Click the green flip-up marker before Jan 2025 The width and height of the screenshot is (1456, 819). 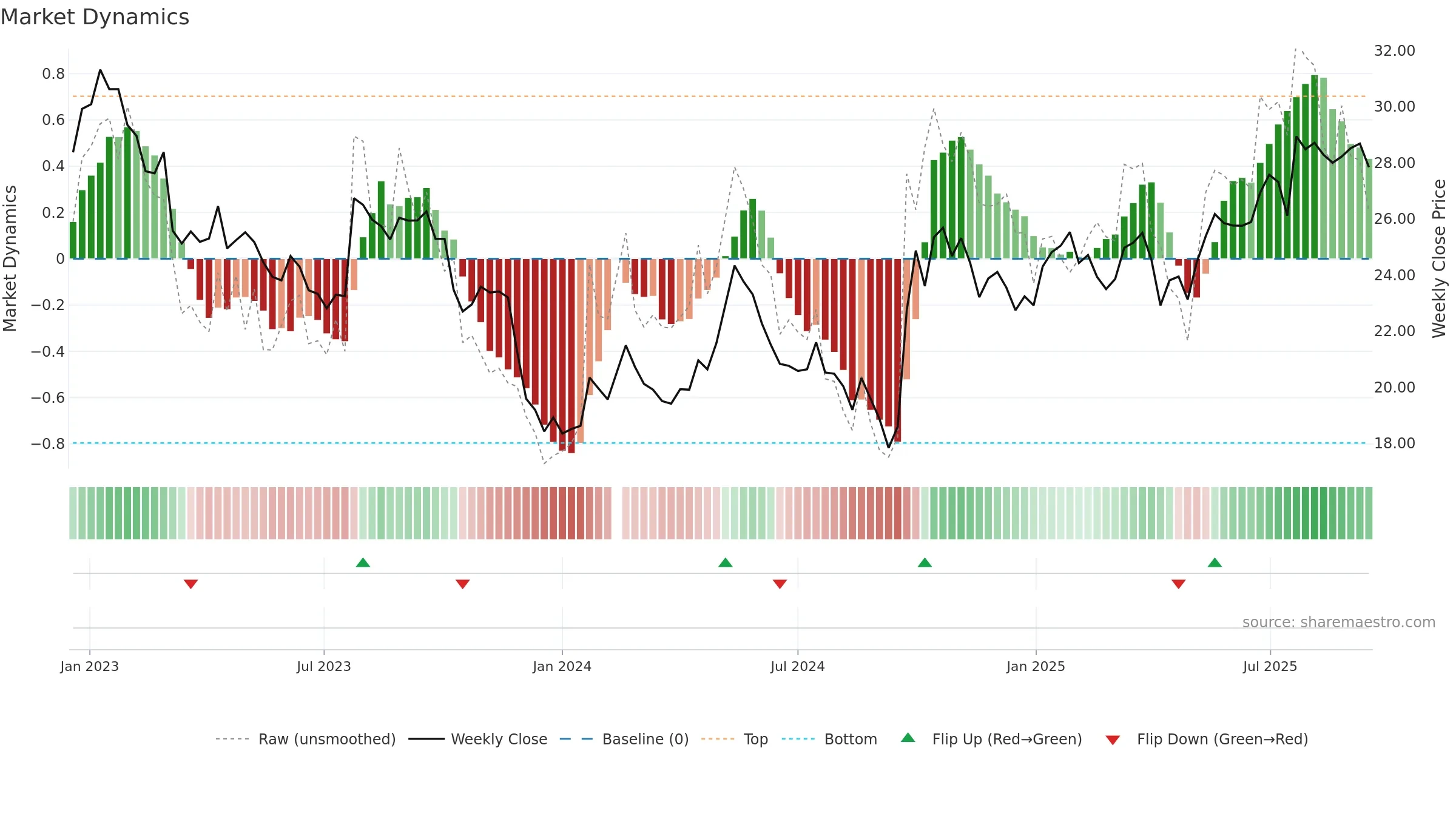[925, 562]
